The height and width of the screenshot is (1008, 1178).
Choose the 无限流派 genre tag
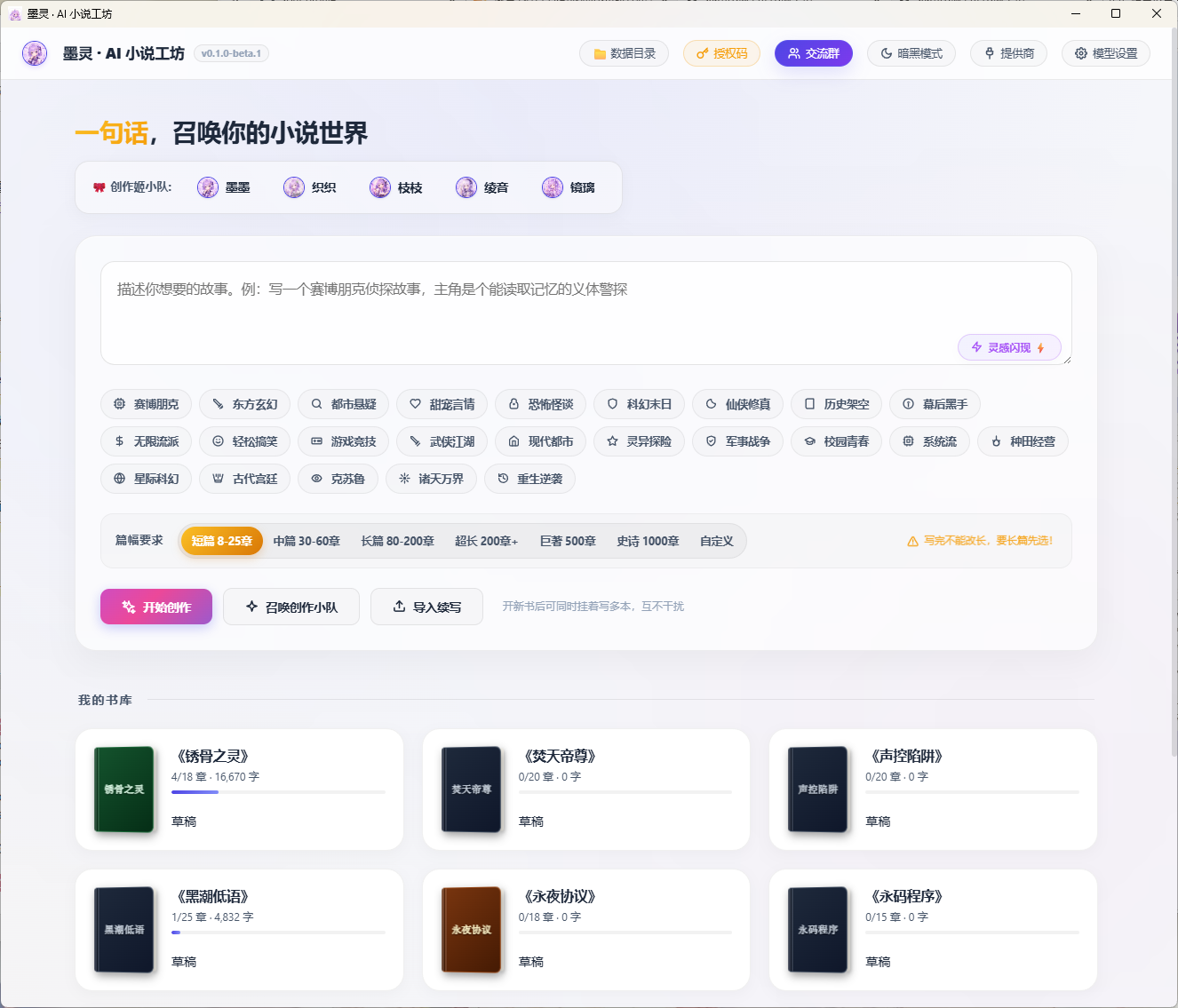tap(146, 441)
